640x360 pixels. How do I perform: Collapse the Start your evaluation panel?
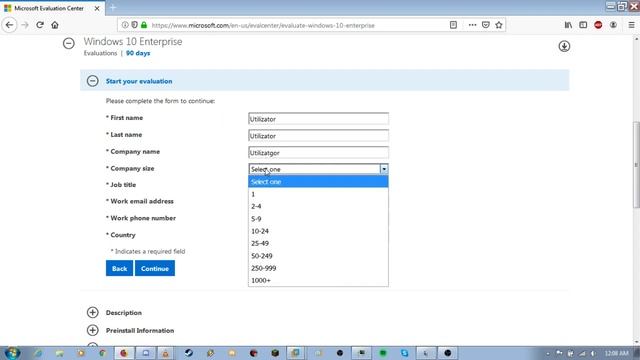[93, 81]
